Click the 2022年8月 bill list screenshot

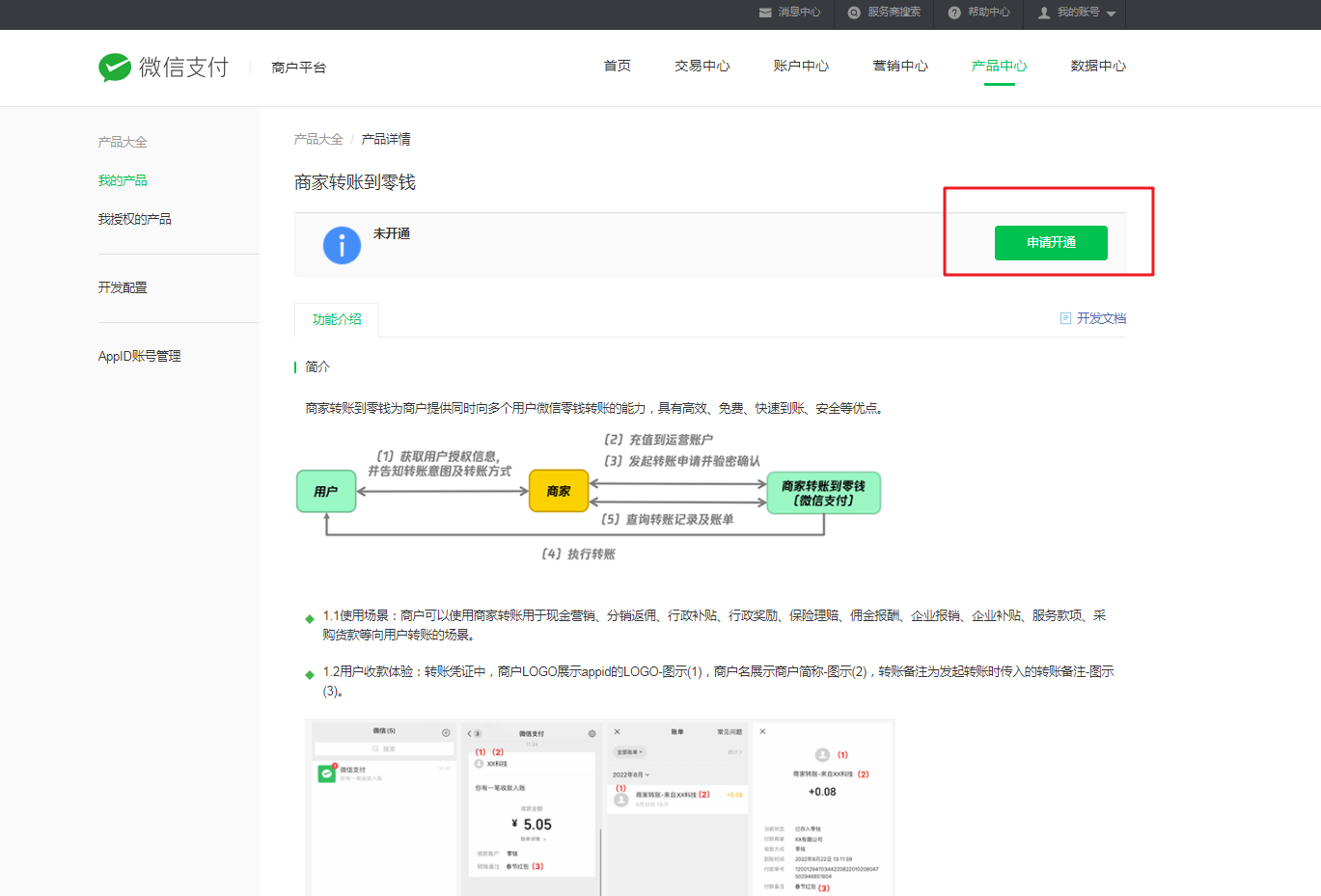click(x=676, y=808)
